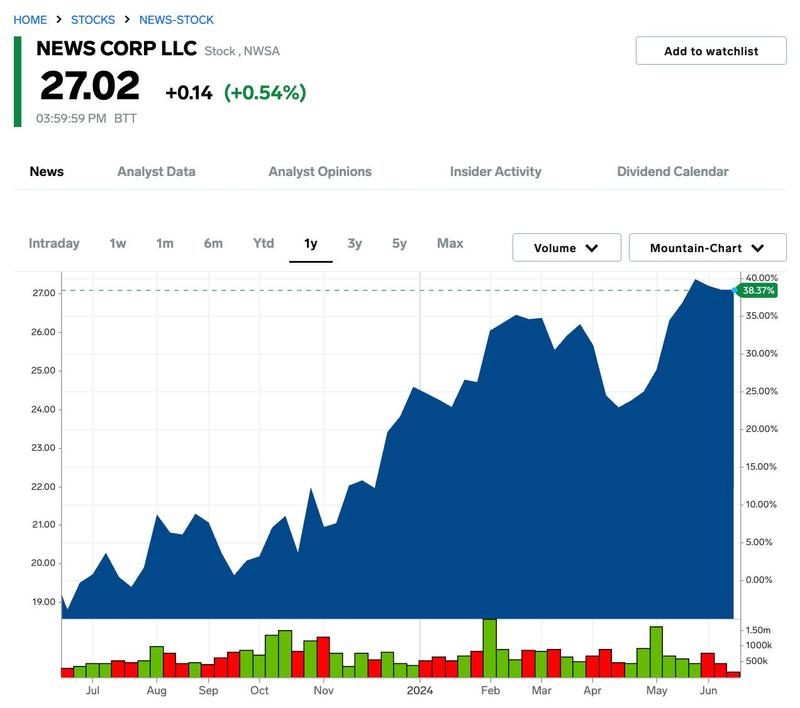Screen dimensions: 800x708
Task: Select the 1w chart range
Action: point(117,243)
